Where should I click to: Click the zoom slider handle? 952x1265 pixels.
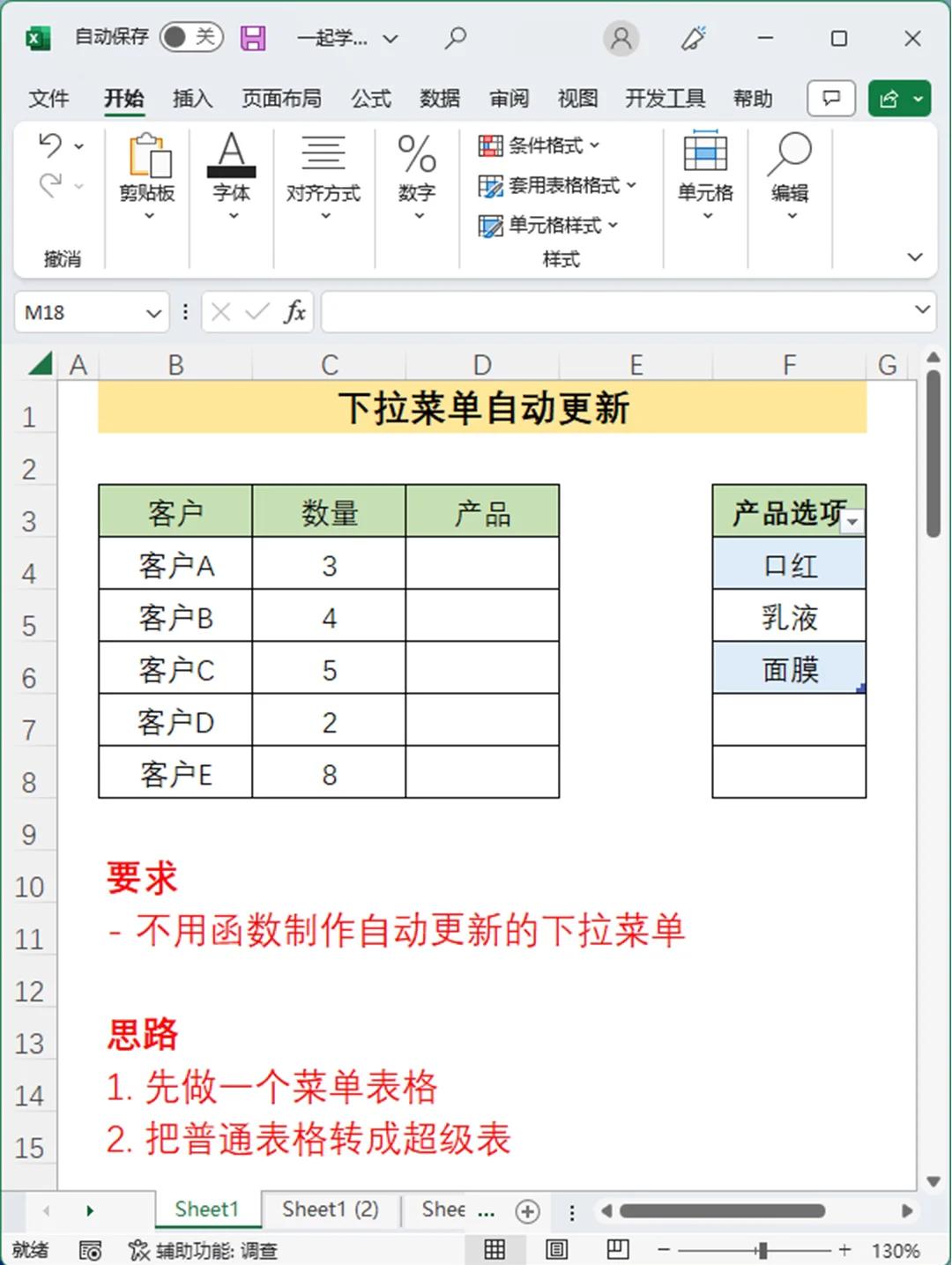point(762,1250)
